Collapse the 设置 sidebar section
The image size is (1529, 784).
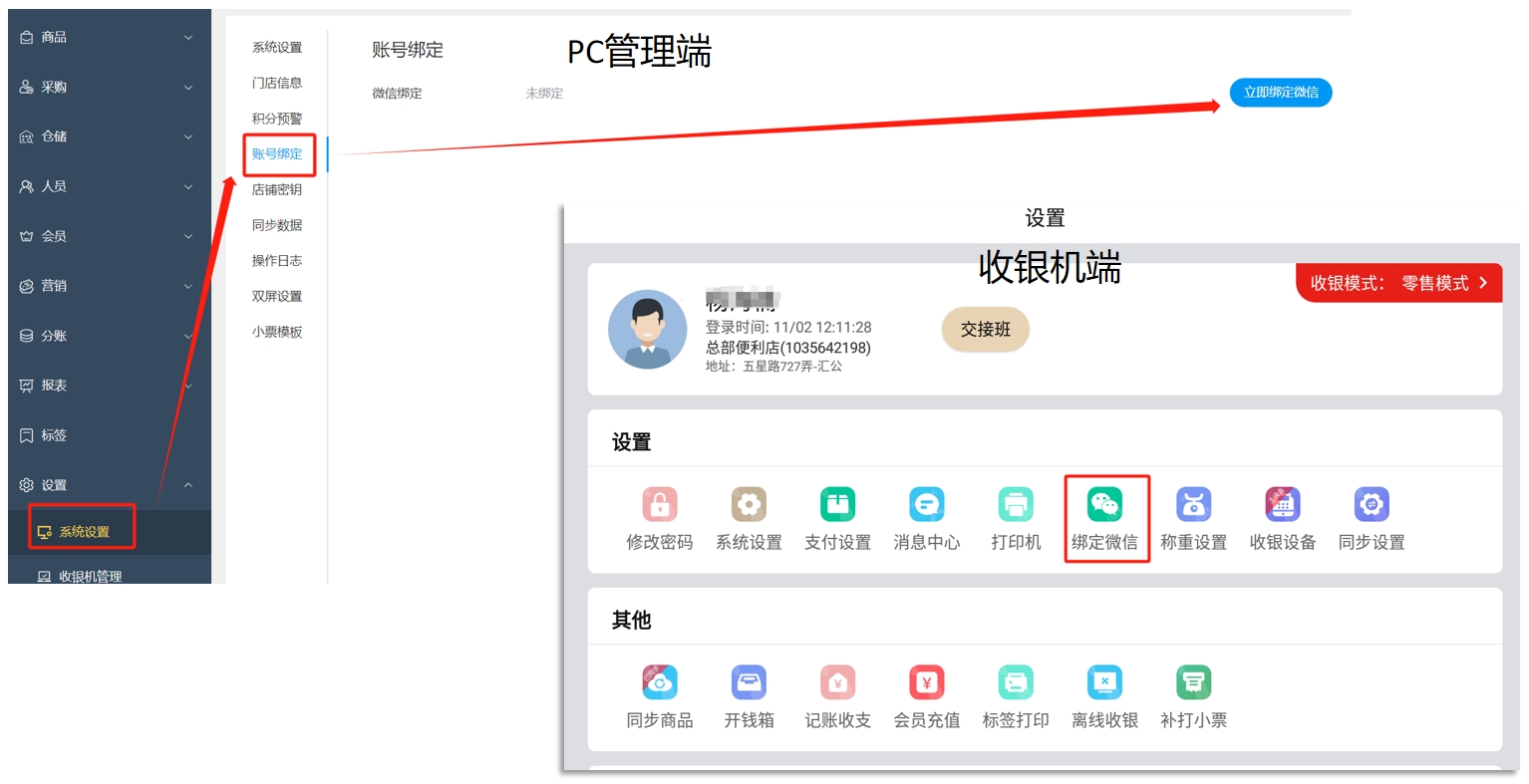[x=107, y=485]
